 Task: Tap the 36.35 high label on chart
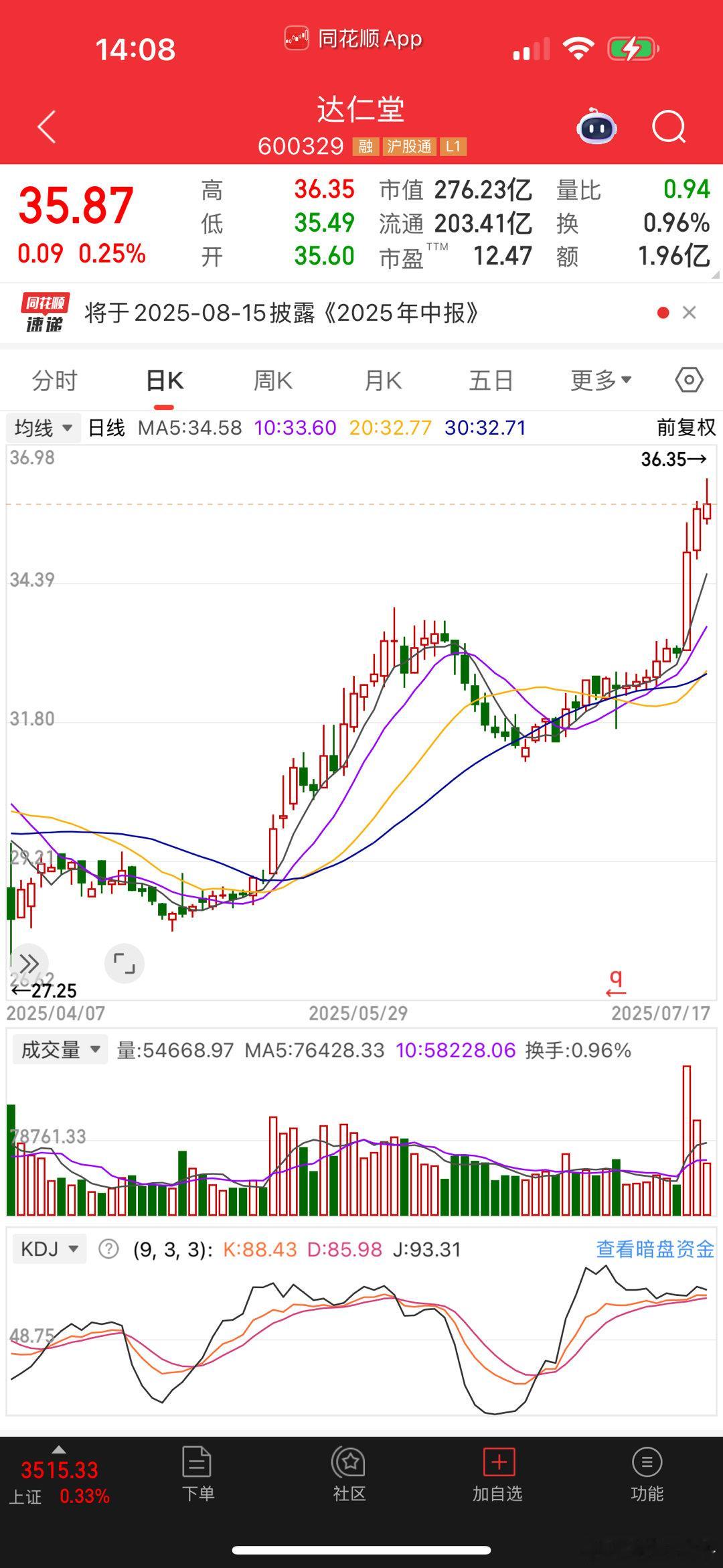point(673,459)
